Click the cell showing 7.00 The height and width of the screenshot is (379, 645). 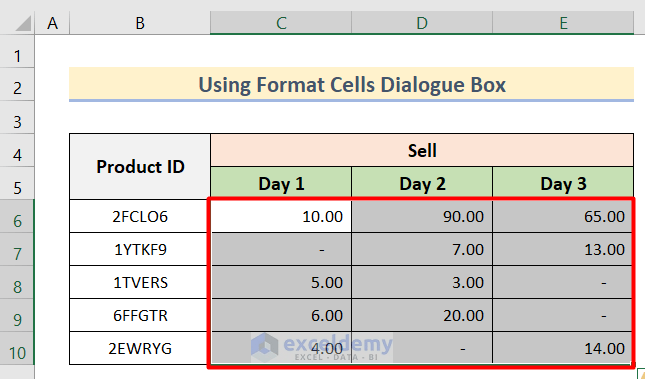coord(422,249)
